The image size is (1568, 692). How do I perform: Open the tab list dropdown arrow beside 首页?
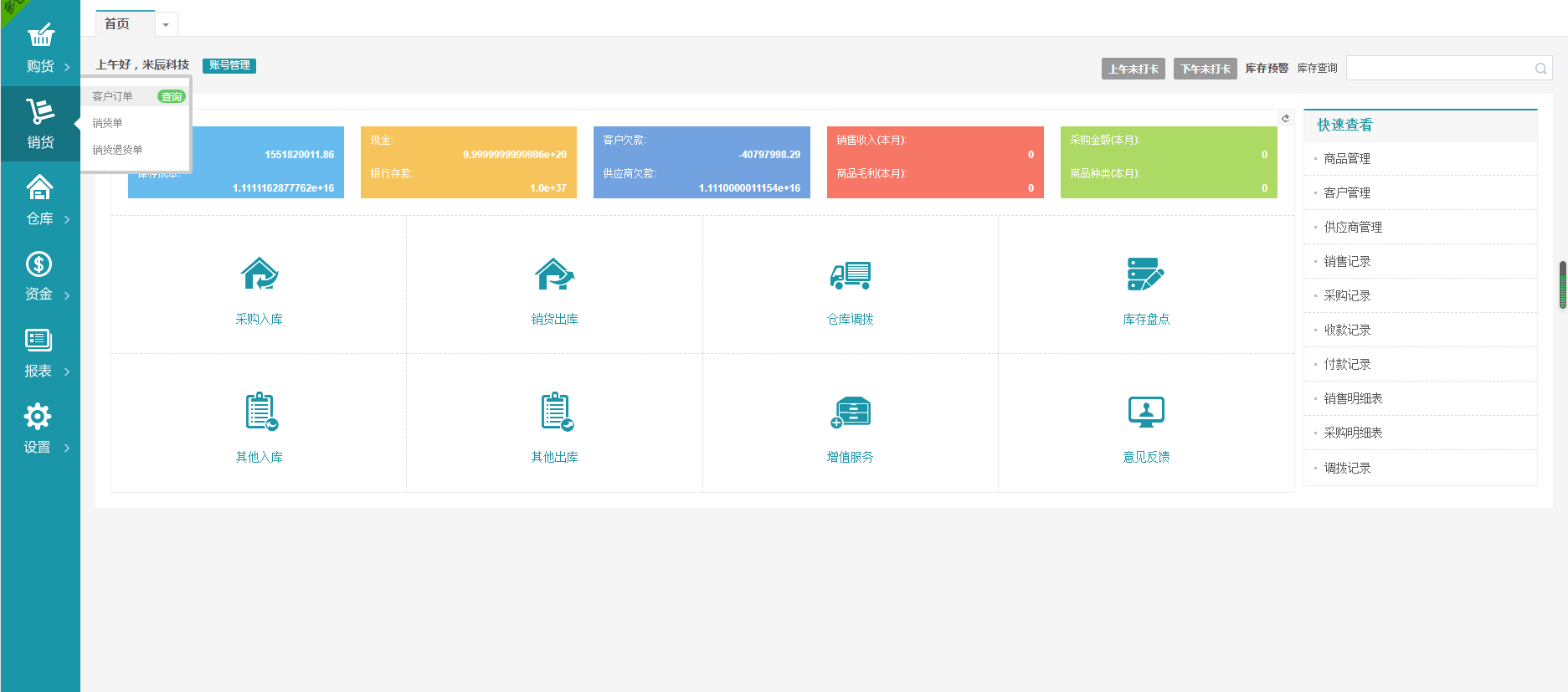(166, 25)
